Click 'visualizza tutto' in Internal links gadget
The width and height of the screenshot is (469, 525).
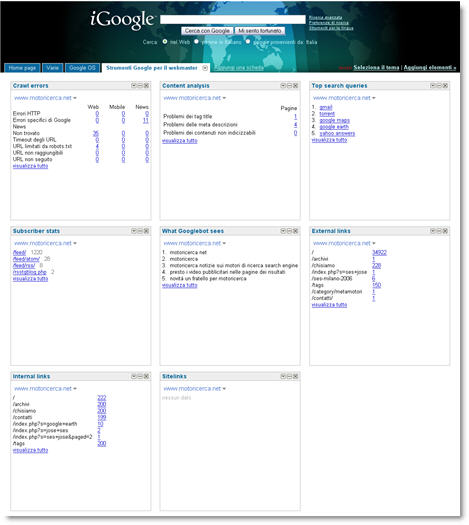[30, 450]
